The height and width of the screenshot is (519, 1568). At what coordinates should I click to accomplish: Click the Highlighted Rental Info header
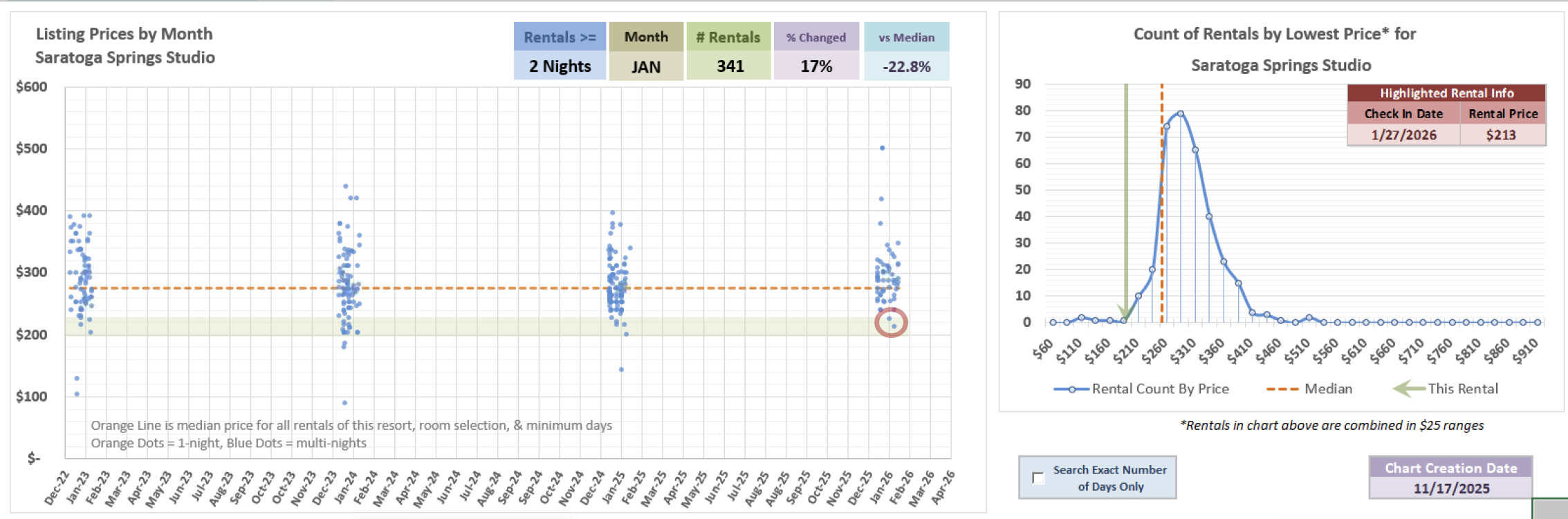point(1446,93)
